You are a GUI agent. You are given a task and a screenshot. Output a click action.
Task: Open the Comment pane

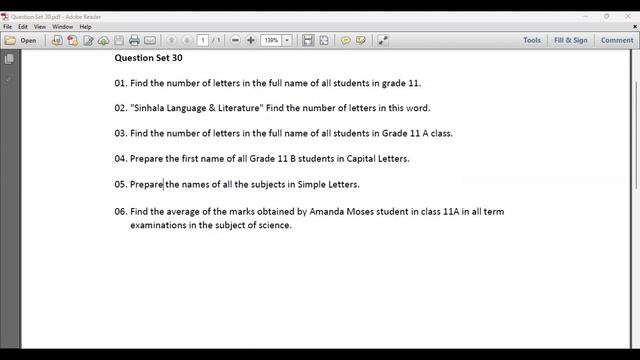(617, 40)
